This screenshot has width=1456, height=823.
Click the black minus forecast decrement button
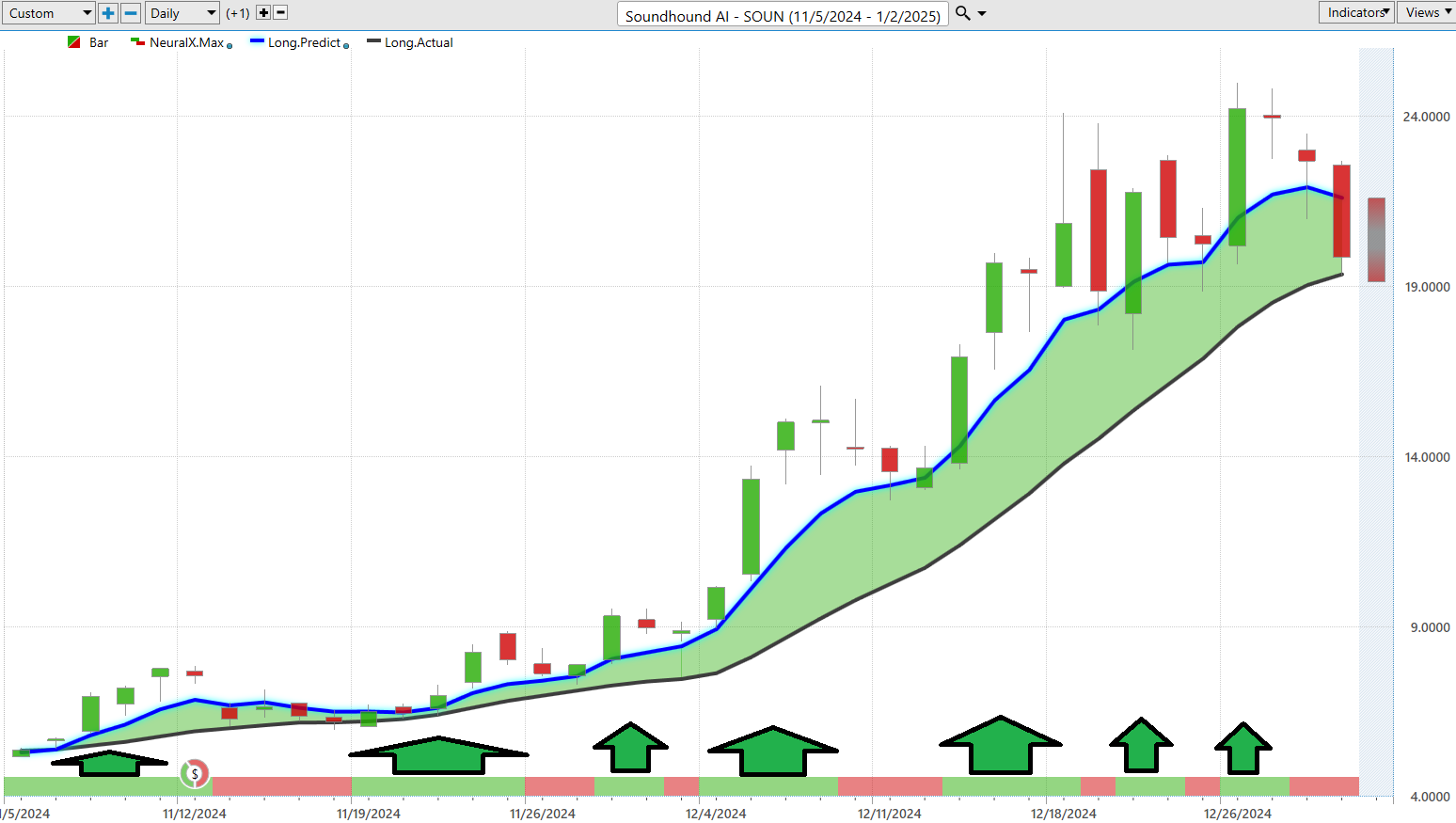[x=280, y=13]
